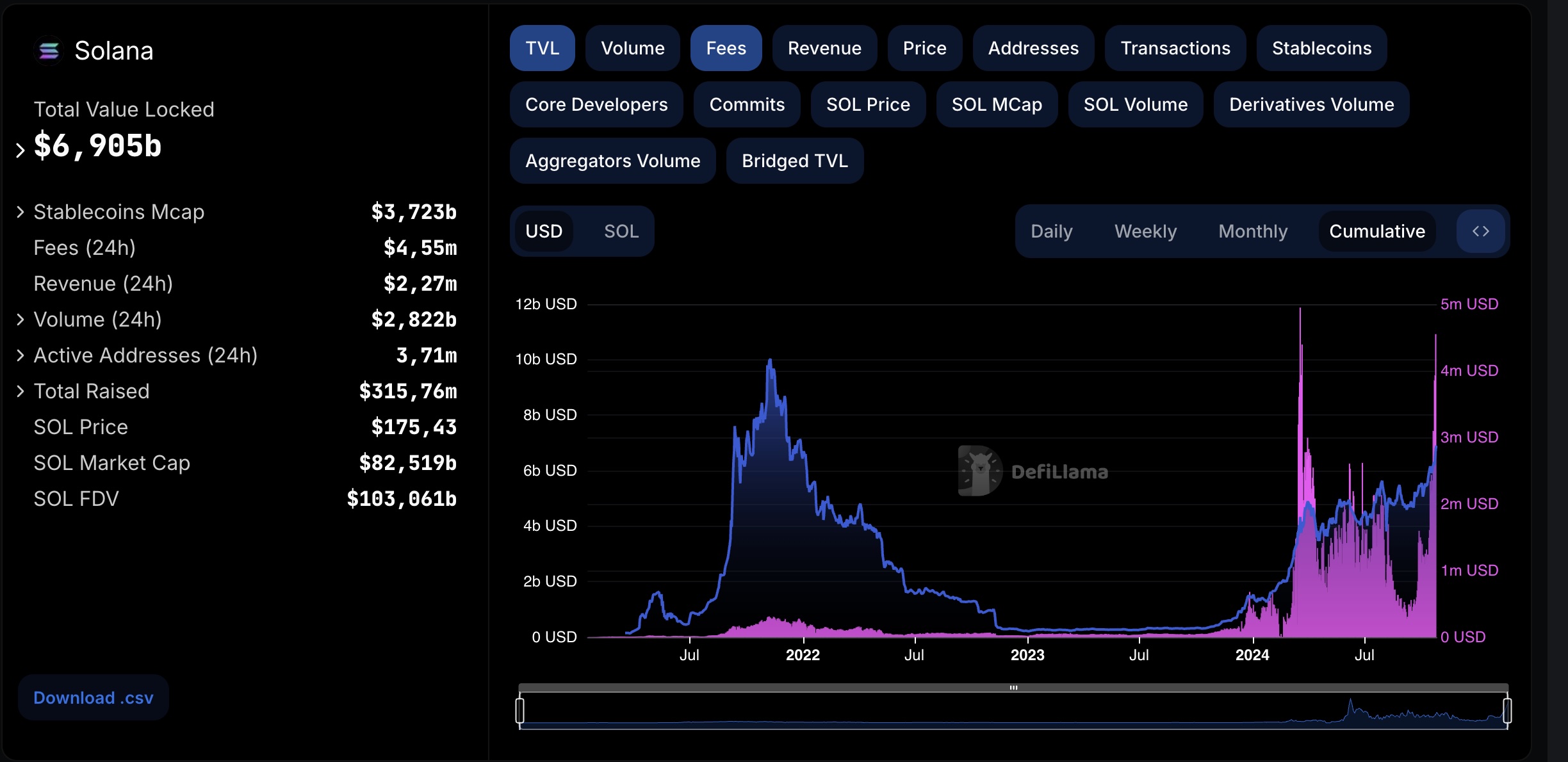Viewport: 1568px width, 762px height.
Task: Click the SOL Price value $175,43
Action: point(414,427)
